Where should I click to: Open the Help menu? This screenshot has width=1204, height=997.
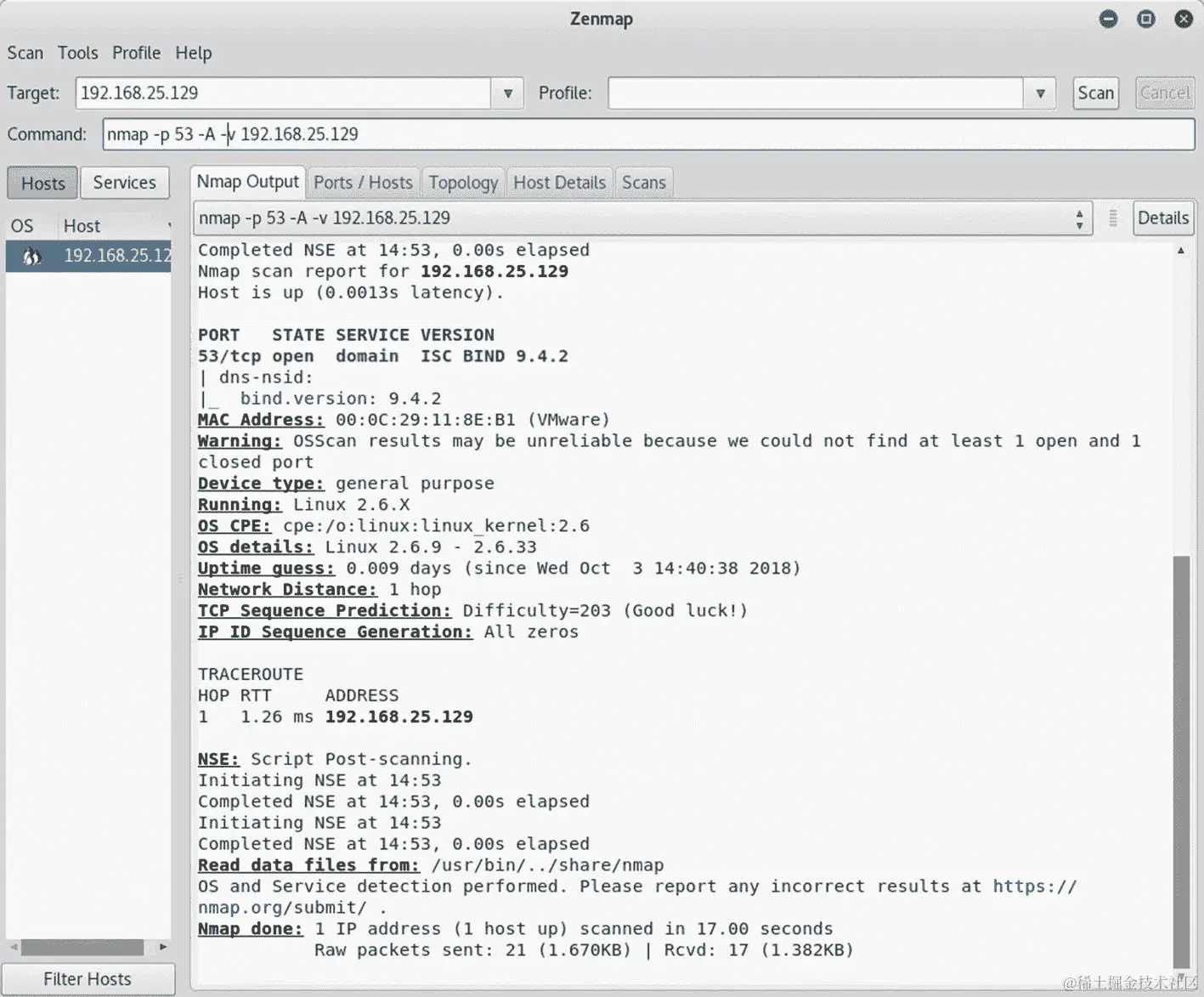click(x=193, y=53)
